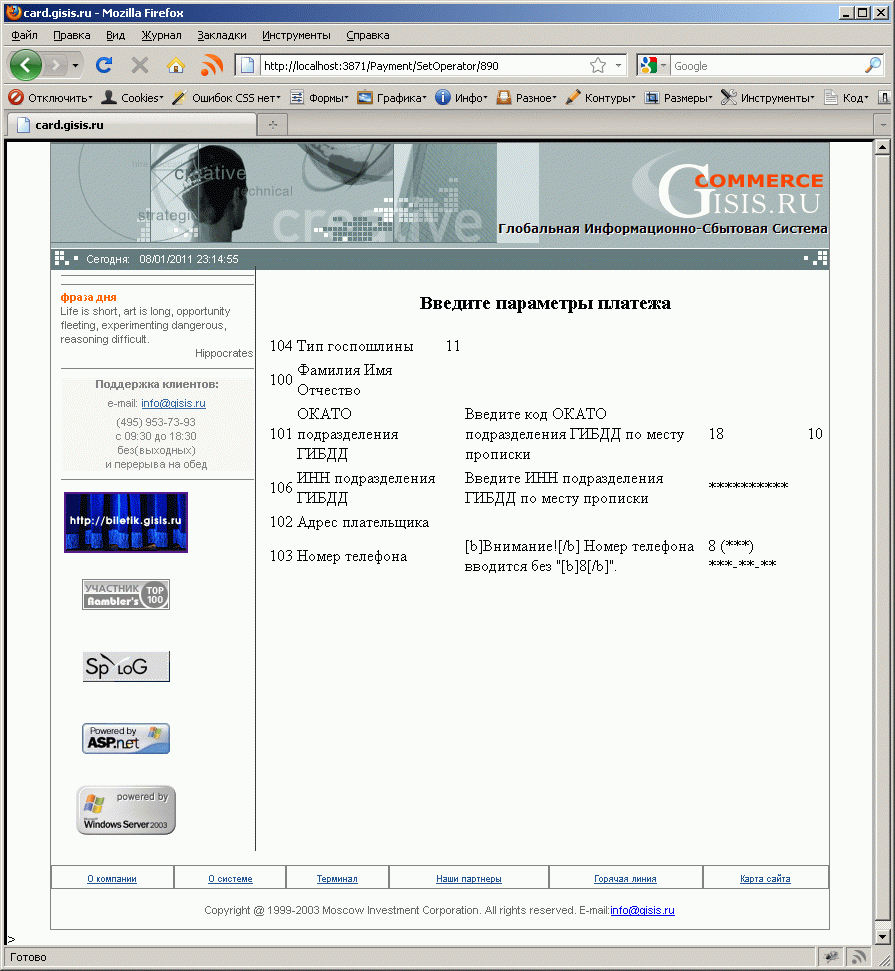This screenshot has height=971, width=895.
Task: Click the Адрес плательщика label
Action: 363,522
